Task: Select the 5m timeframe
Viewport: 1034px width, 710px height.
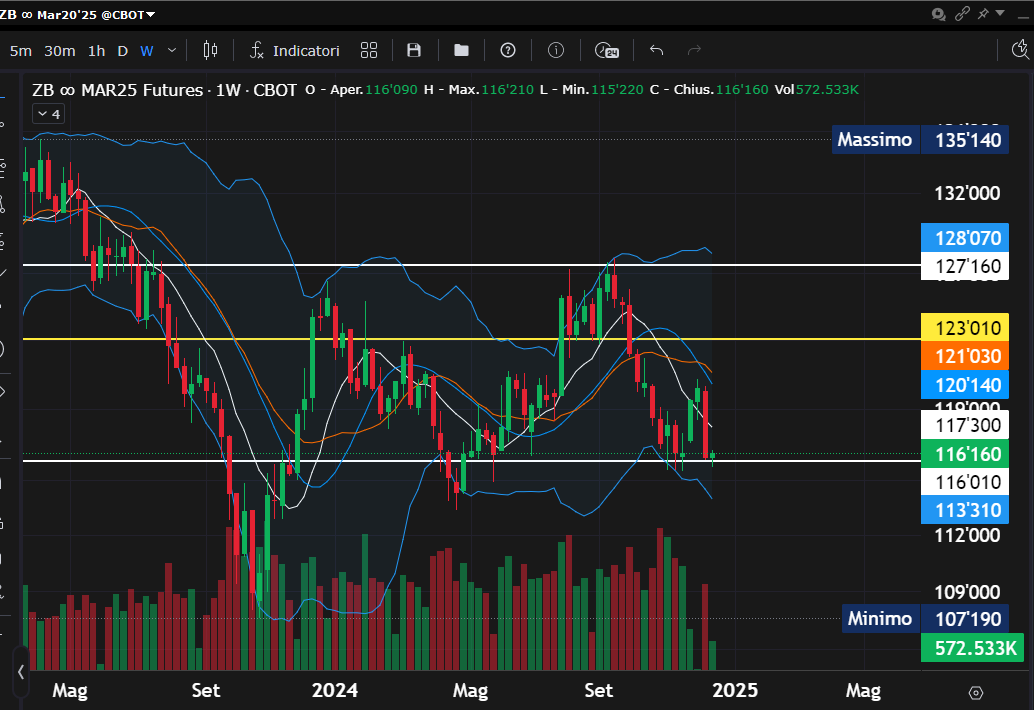Action: (x=21, y=50)
